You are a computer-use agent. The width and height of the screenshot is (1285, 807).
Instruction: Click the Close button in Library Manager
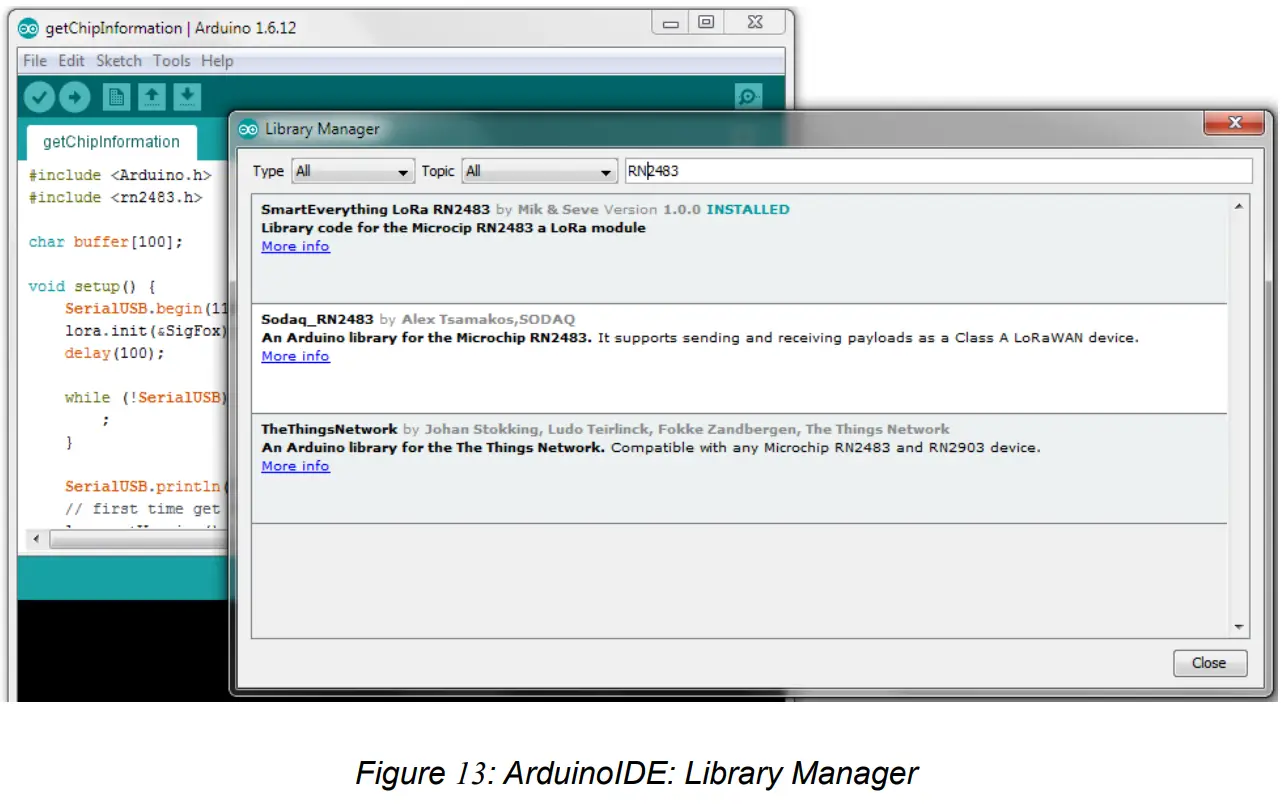(1210, 663)
